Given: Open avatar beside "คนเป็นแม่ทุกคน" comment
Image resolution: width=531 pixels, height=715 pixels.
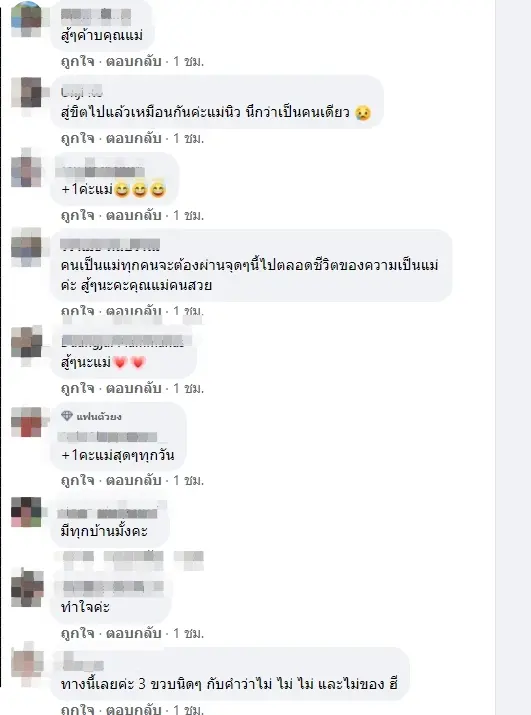Looking at the screenshot, I should pos(26,247).
